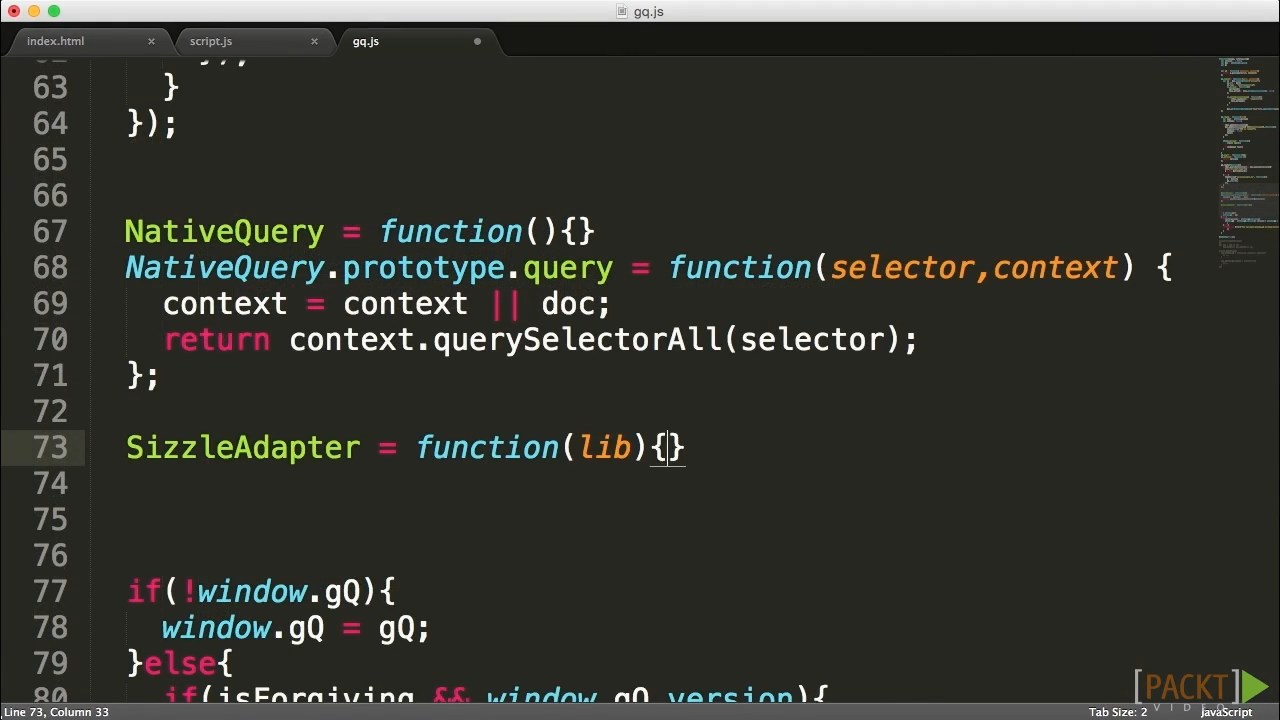Close the index.html tab

[151, 41]
